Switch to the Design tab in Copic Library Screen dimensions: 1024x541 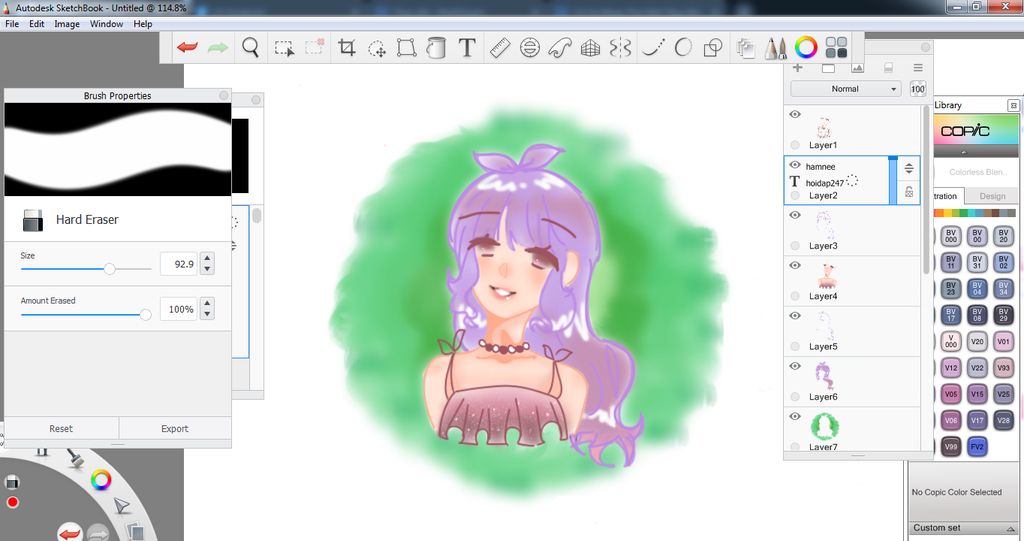992,196
